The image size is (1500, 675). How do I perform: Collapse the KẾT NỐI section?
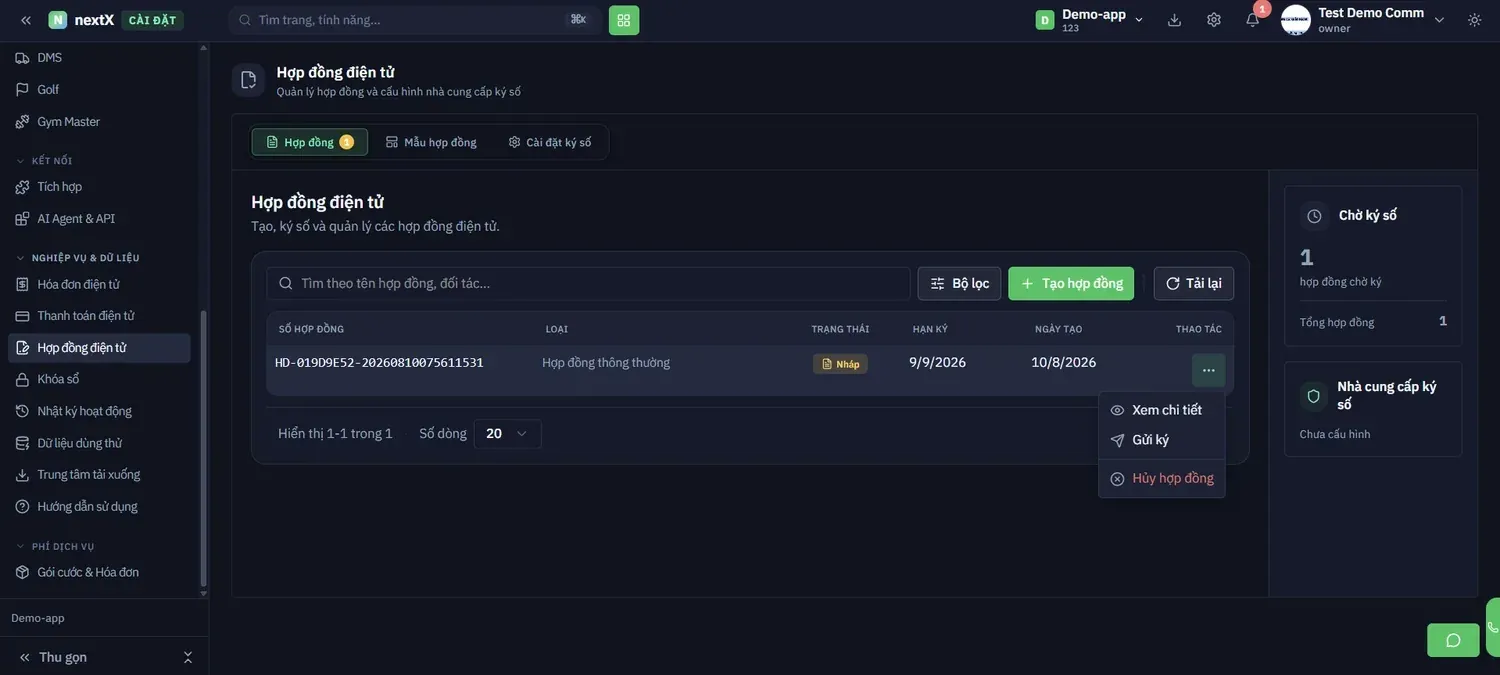(x=44, y=161)
